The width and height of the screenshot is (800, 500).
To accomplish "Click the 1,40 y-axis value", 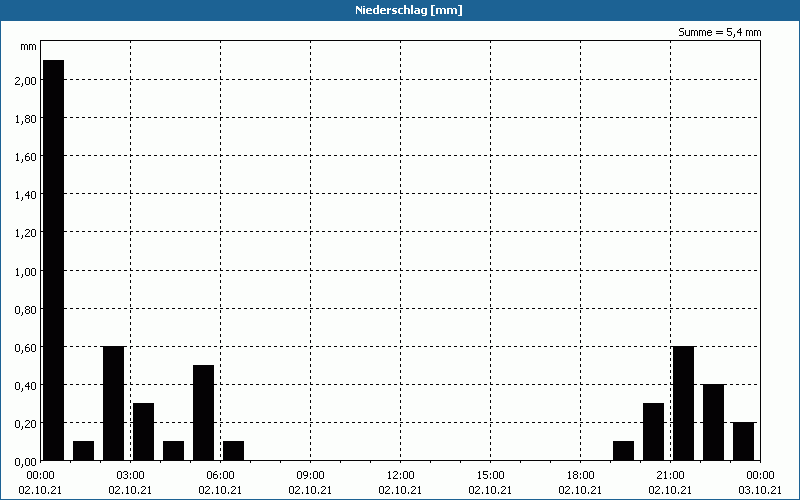I will (26, 194).
